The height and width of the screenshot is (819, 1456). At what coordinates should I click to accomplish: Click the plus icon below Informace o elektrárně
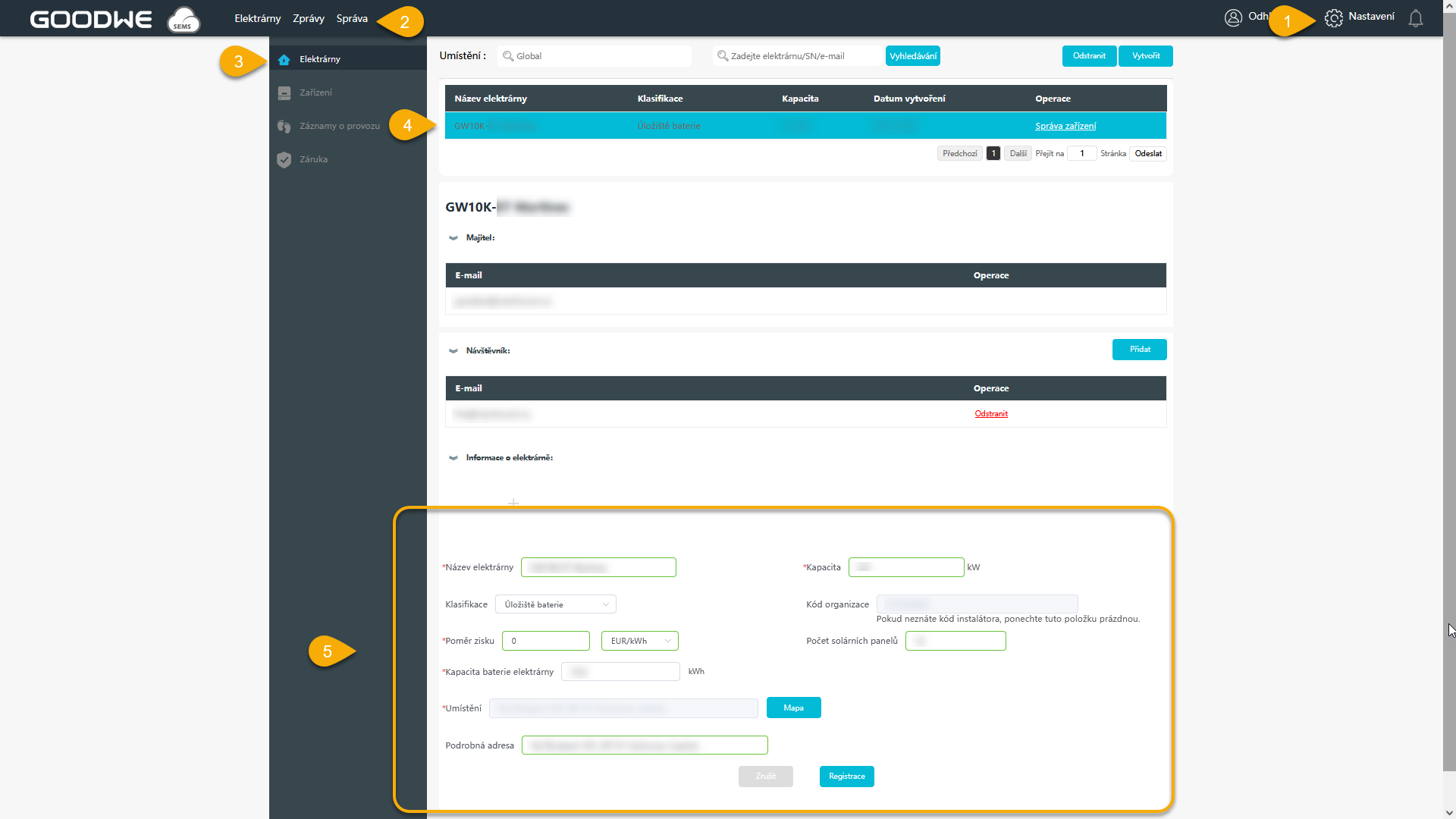tap(513, 503)
